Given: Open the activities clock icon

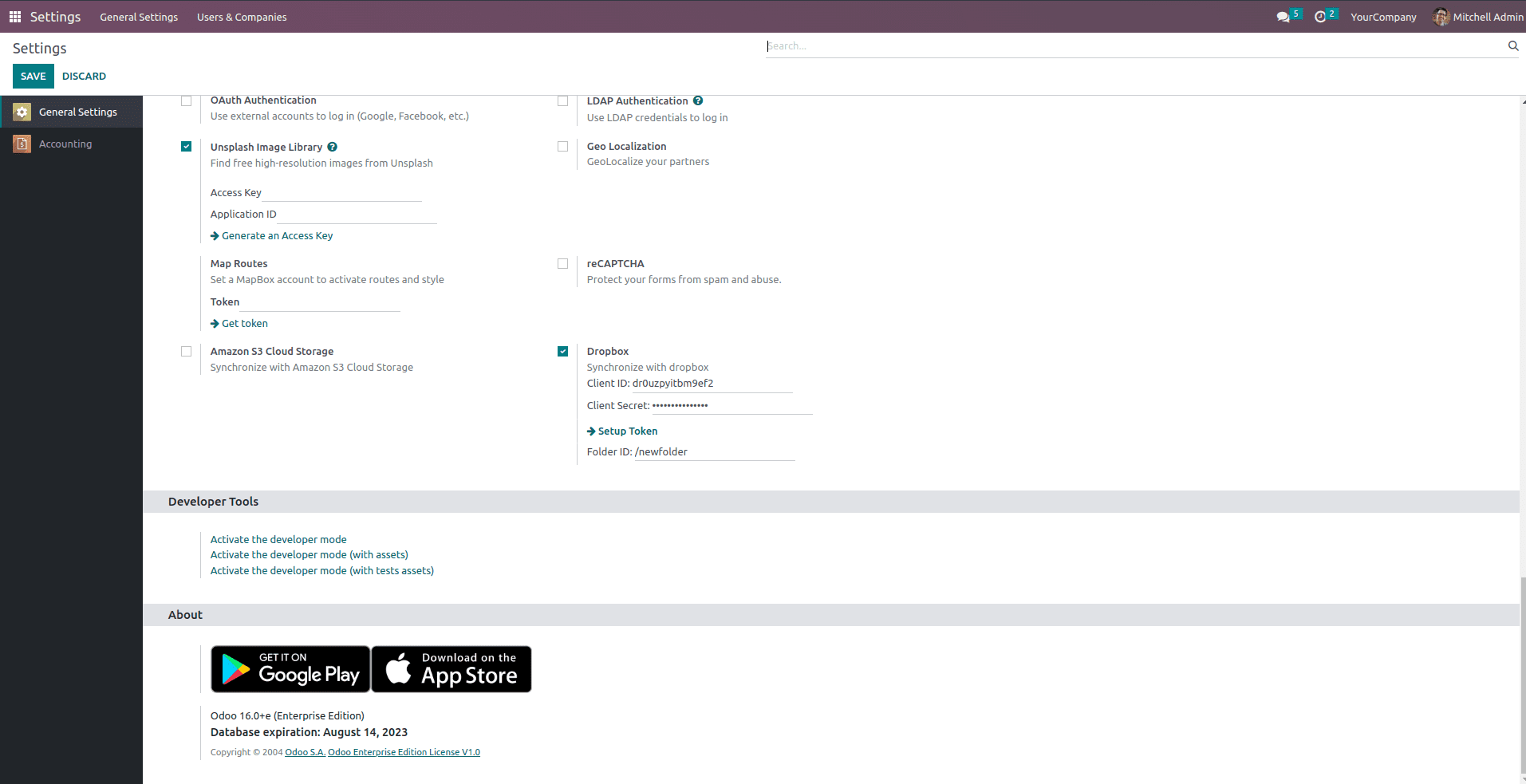Looking at the screenshot, I should (1320, 16).
